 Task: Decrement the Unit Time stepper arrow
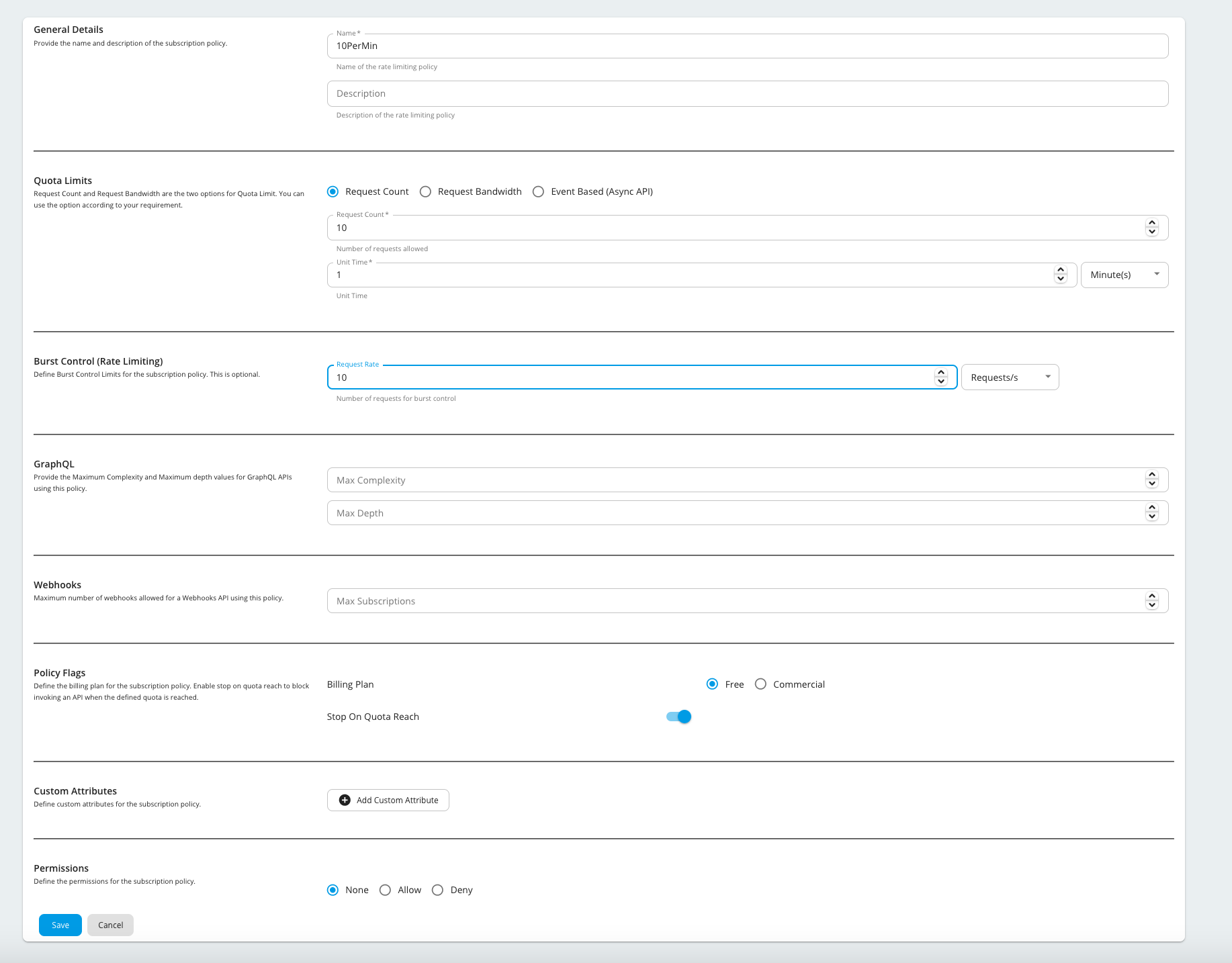click(1061, 279)
